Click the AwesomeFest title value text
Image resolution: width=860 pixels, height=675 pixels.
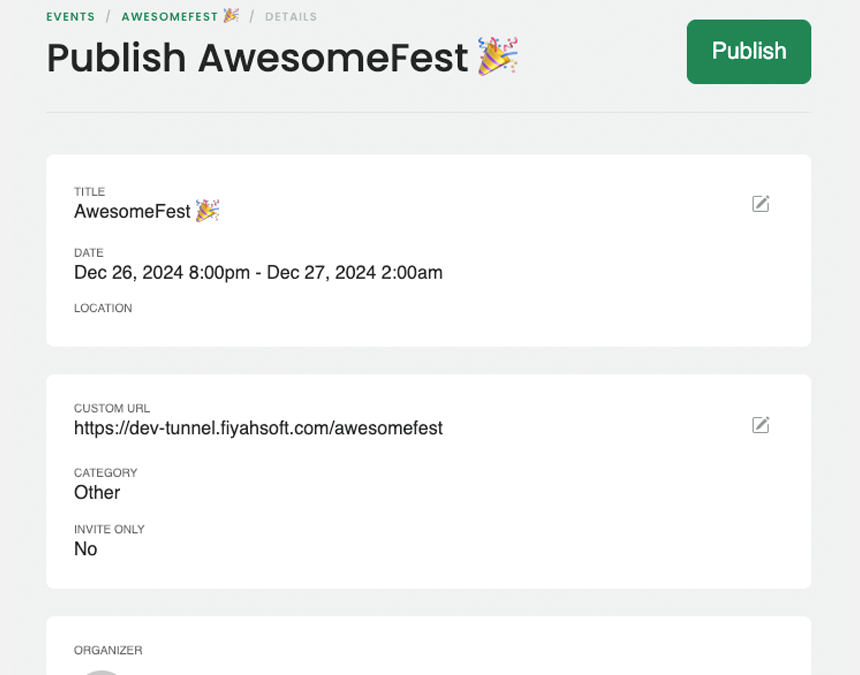pos(132,211)
